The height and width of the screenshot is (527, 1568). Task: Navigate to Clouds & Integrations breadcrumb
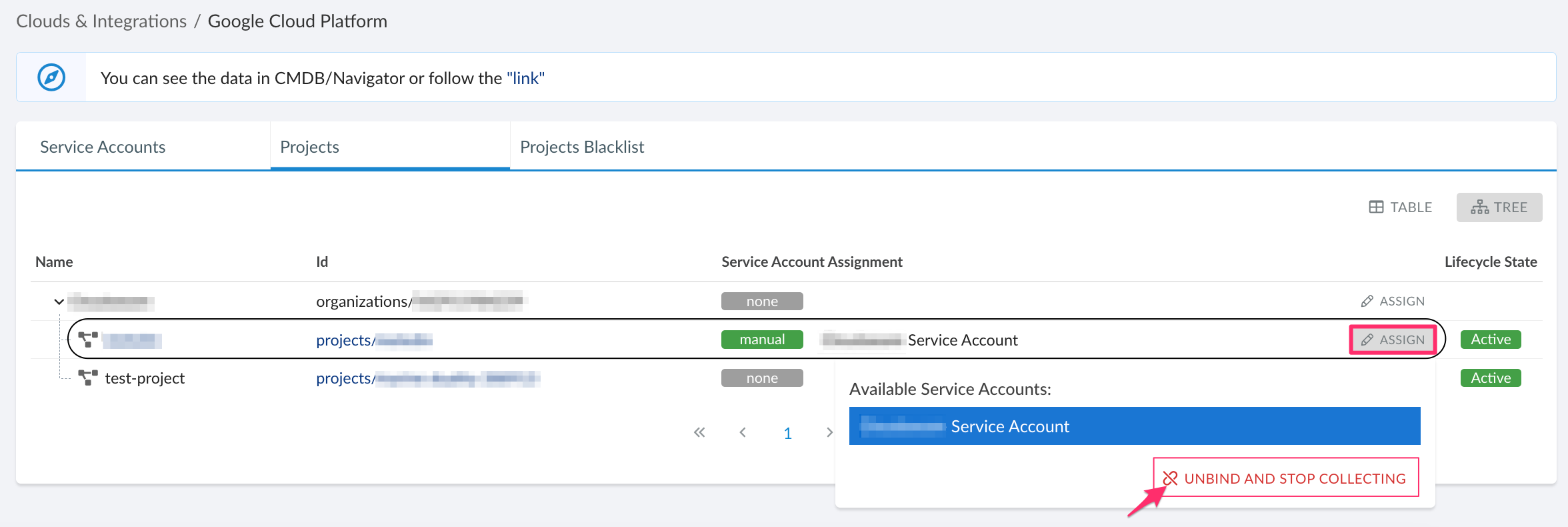point(101,21)
